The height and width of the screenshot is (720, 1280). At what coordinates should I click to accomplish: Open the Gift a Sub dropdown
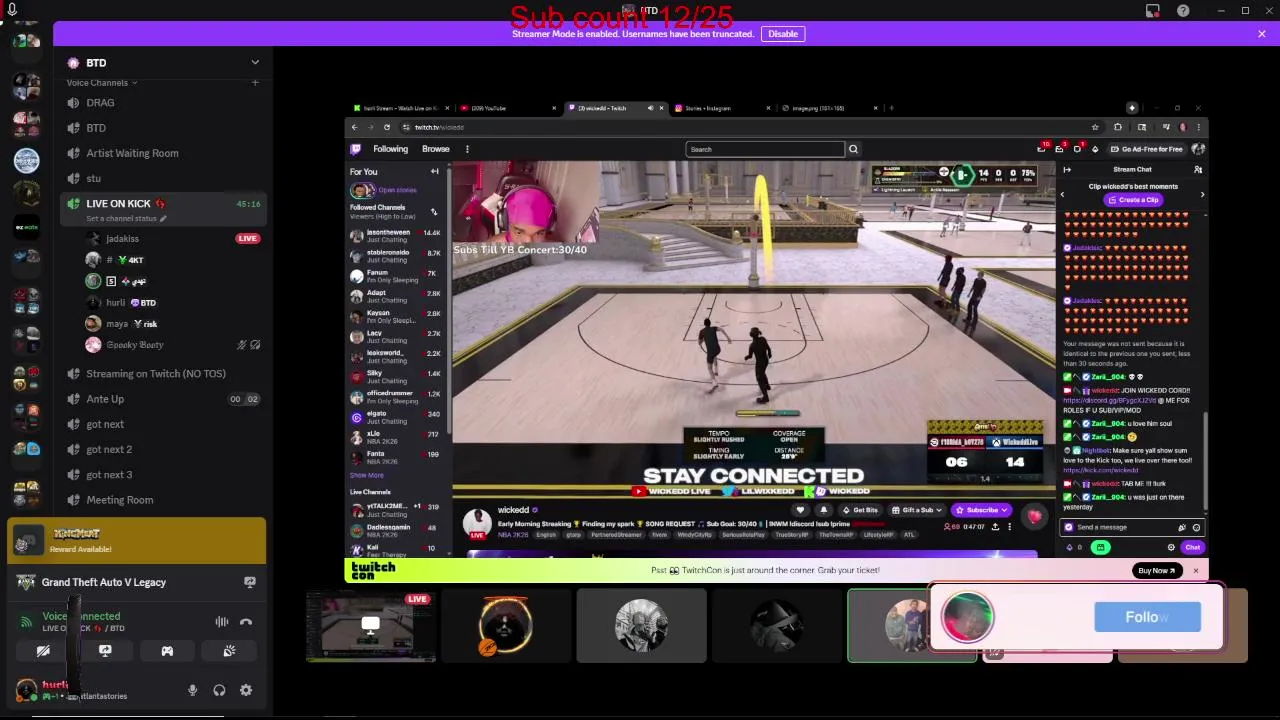917,510
